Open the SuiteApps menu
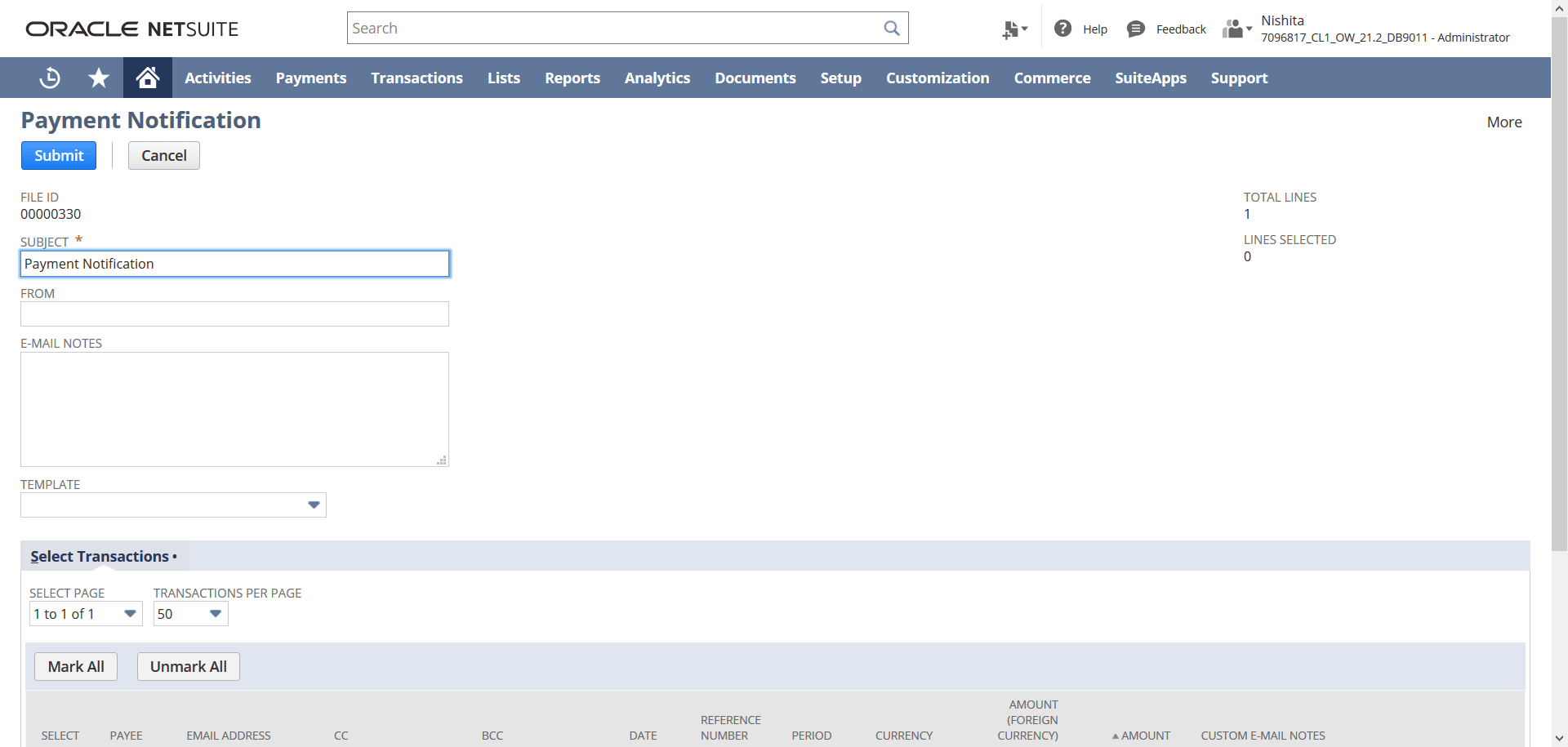The width and height of the screenshot is (1568, 747). tap(1151, 78)
